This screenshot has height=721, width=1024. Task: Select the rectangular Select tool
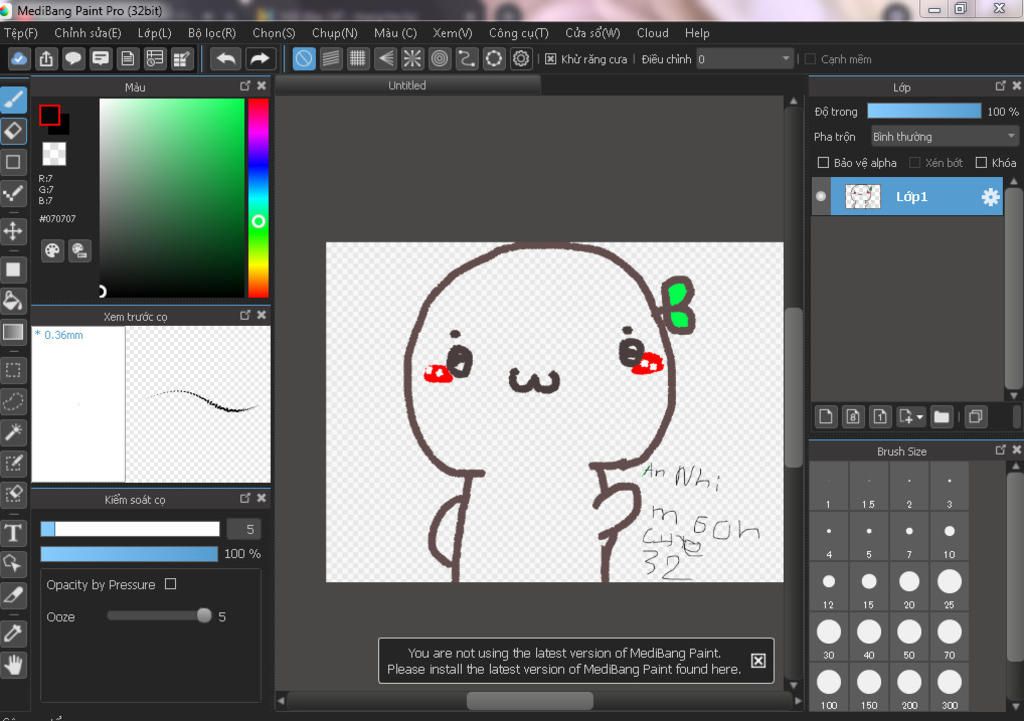coord(13,370)
